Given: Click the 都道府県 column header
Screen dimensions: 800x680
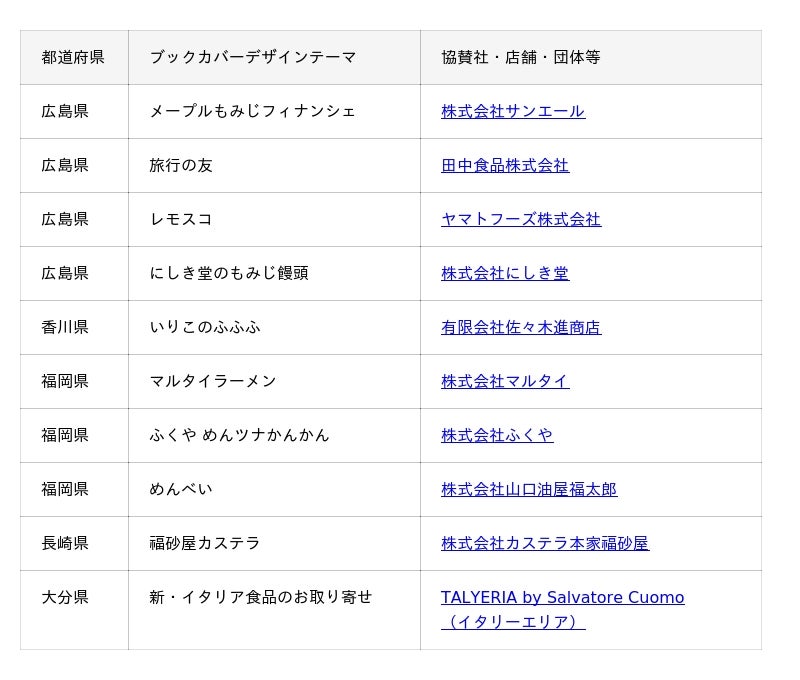Looking at the screenshot, I should tap(74, 58).
